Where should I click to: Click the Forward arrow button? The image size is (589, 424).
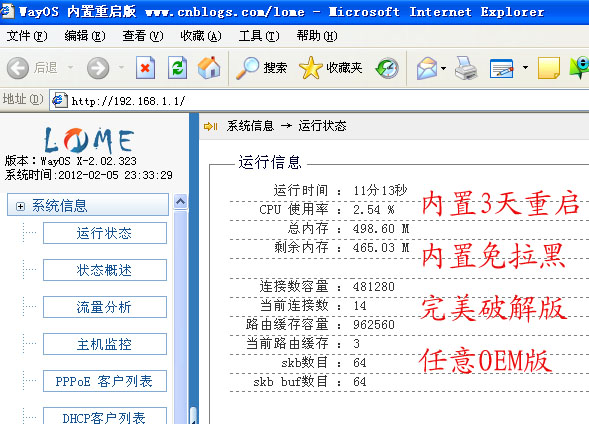[98, 68]
